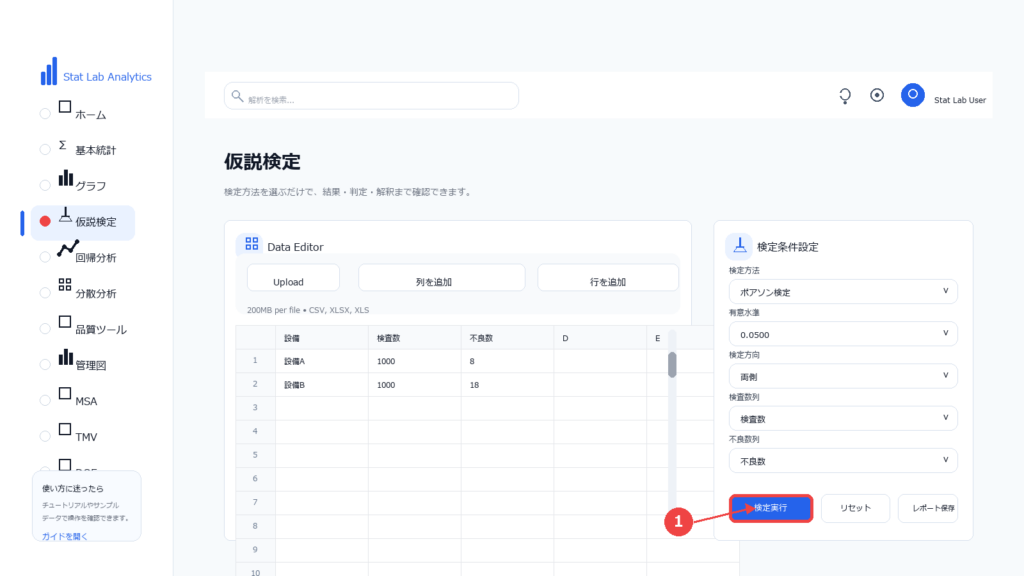The height and width of the screenshot is (576, 1024).
Task: Click the bar icon for 管理図
Action: pos(65,357)
